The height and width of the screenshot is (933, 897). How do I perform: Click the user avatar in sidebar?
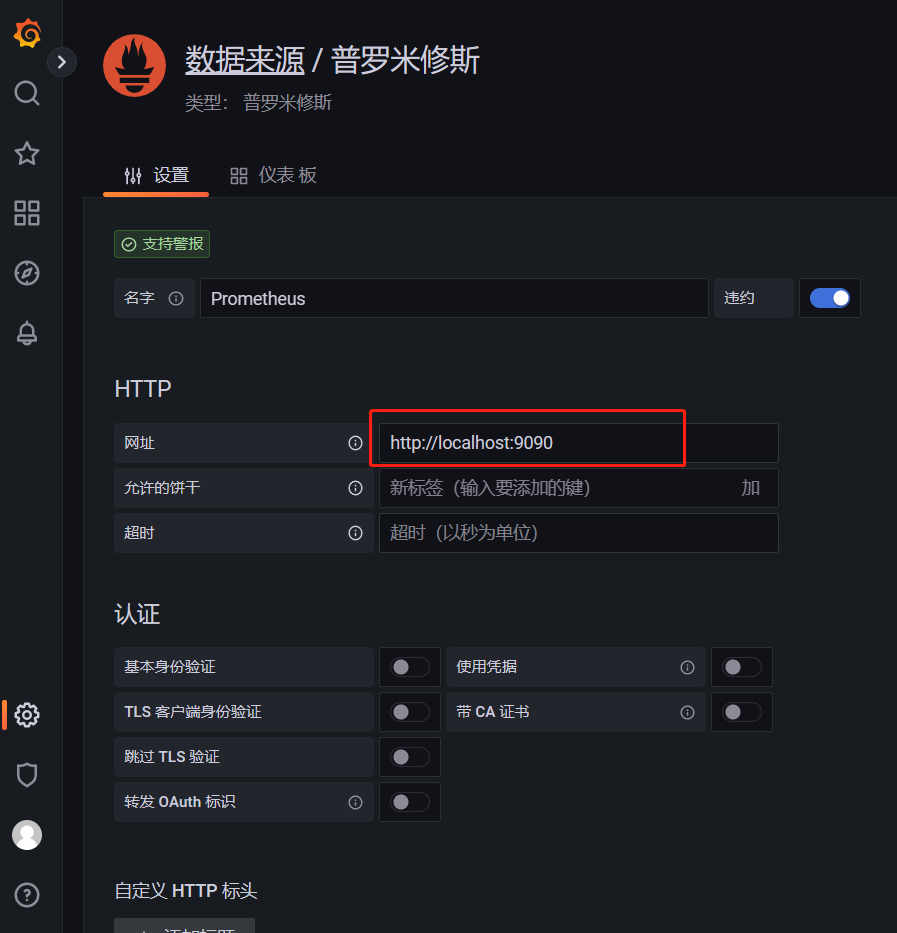27,835
